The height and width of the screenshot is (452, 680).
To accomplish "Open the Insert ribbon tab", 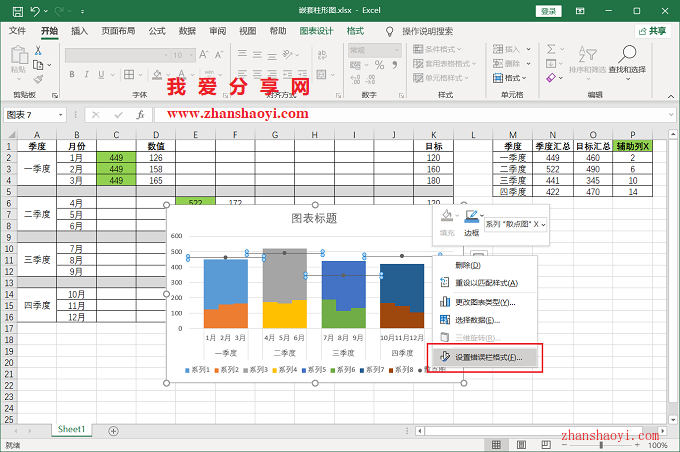I will (79, 31).
